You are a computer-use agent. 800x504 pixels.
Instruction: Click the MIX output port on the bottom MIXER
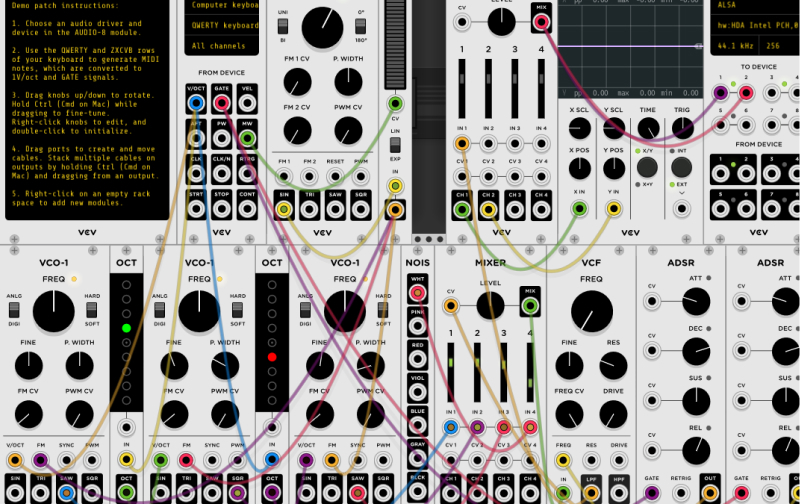point(530,306)
